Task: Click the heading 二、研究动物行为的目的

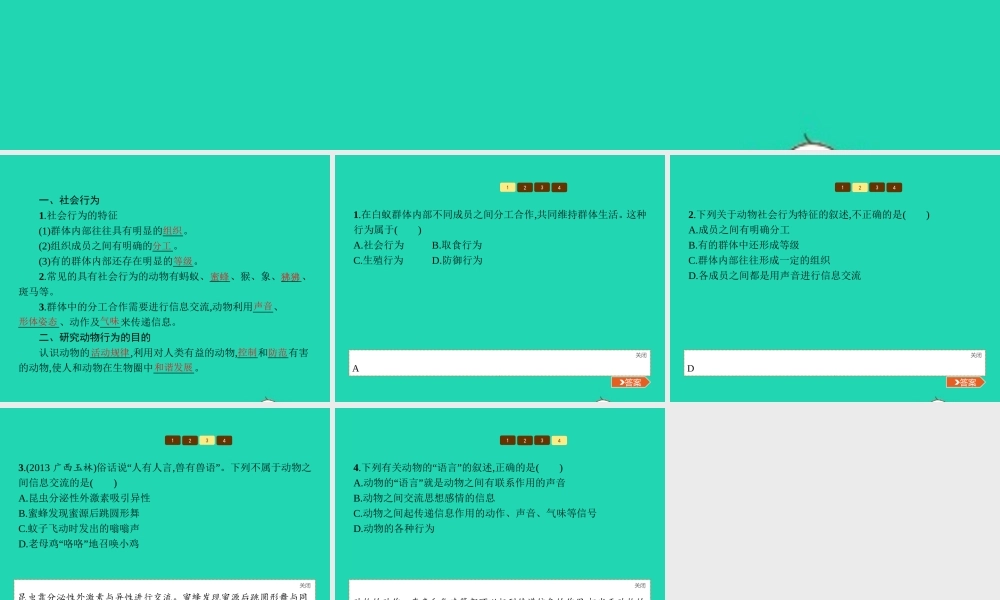Action: [94, 337]
